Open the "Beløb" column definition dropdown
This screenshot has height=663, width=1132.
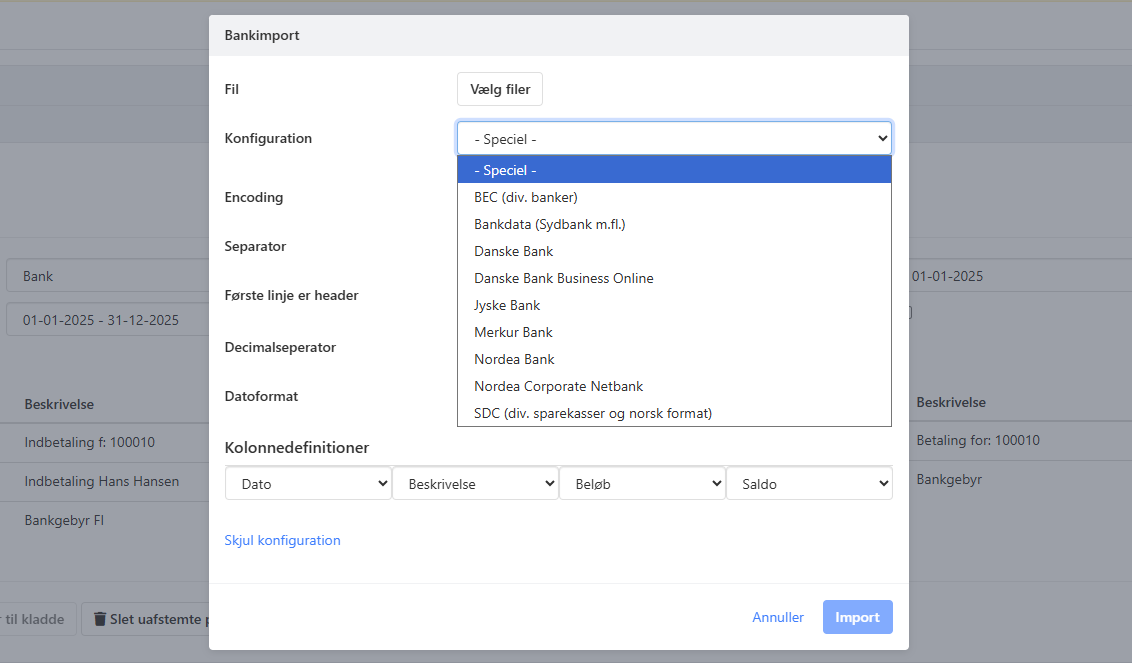(642, 483)
